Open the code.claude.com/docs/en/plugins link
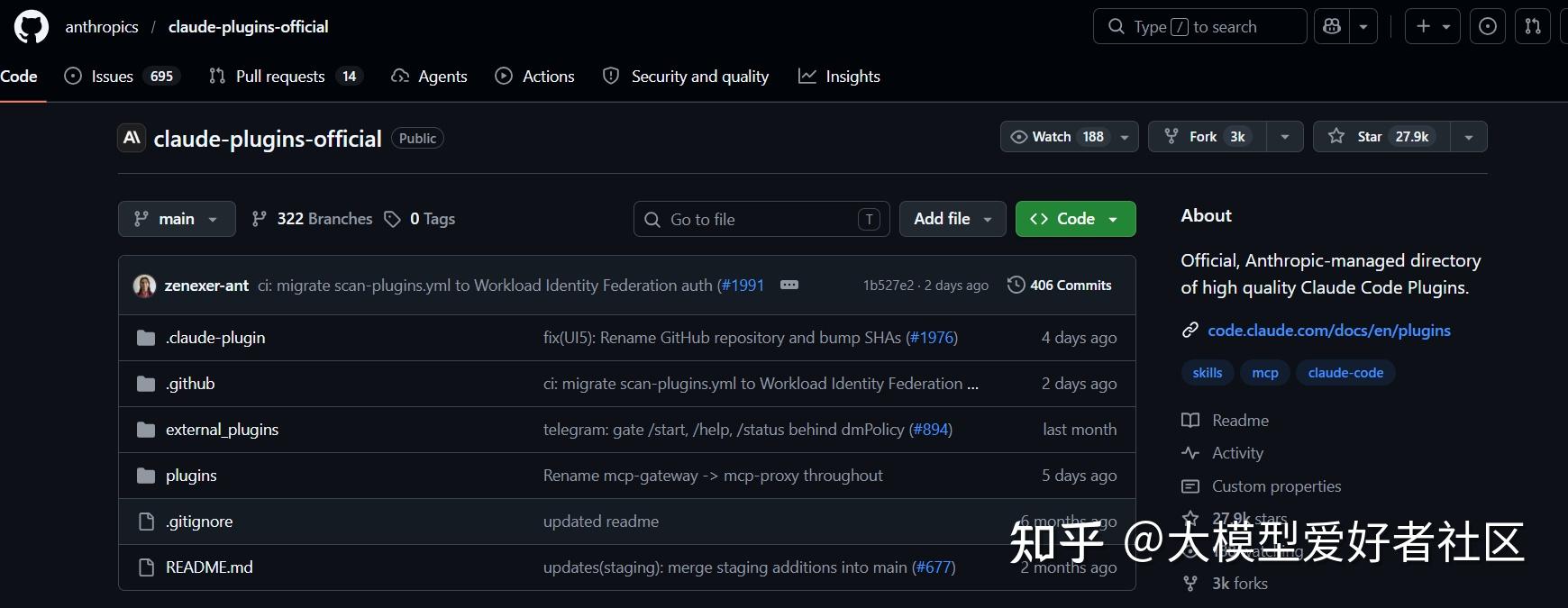1568x608 pixels. (x=1329, y=331)
